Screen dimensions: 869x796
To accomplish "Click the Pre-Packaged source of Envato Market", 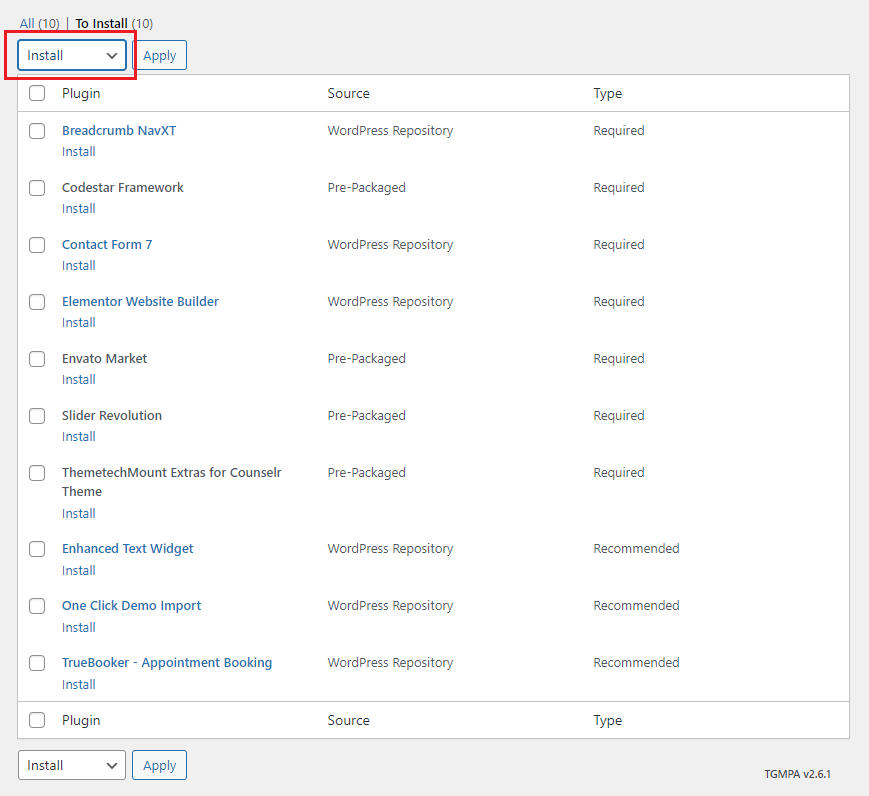I will coord(366,359).
